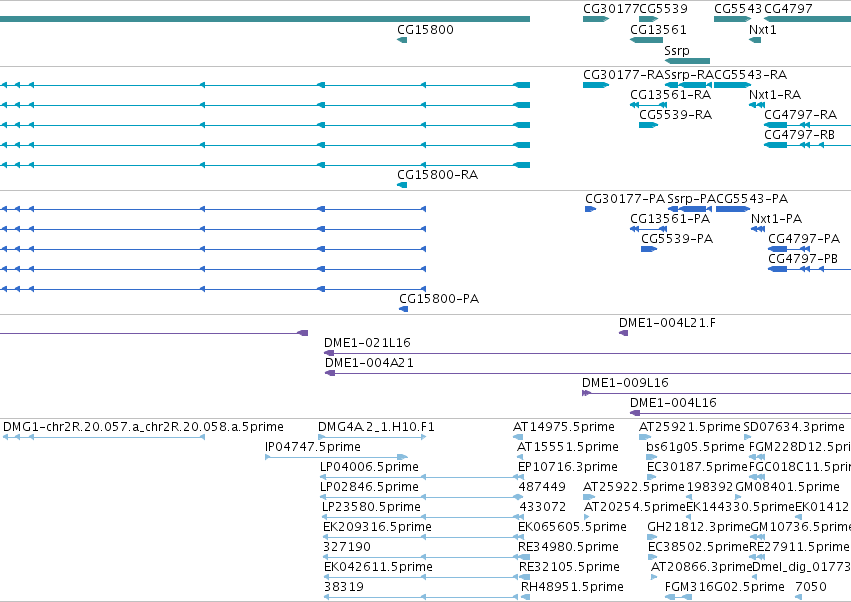Viewport: 851px width, 602px height.
Task: Click the RE34980.5prime EST label
Action: (568, 547)
